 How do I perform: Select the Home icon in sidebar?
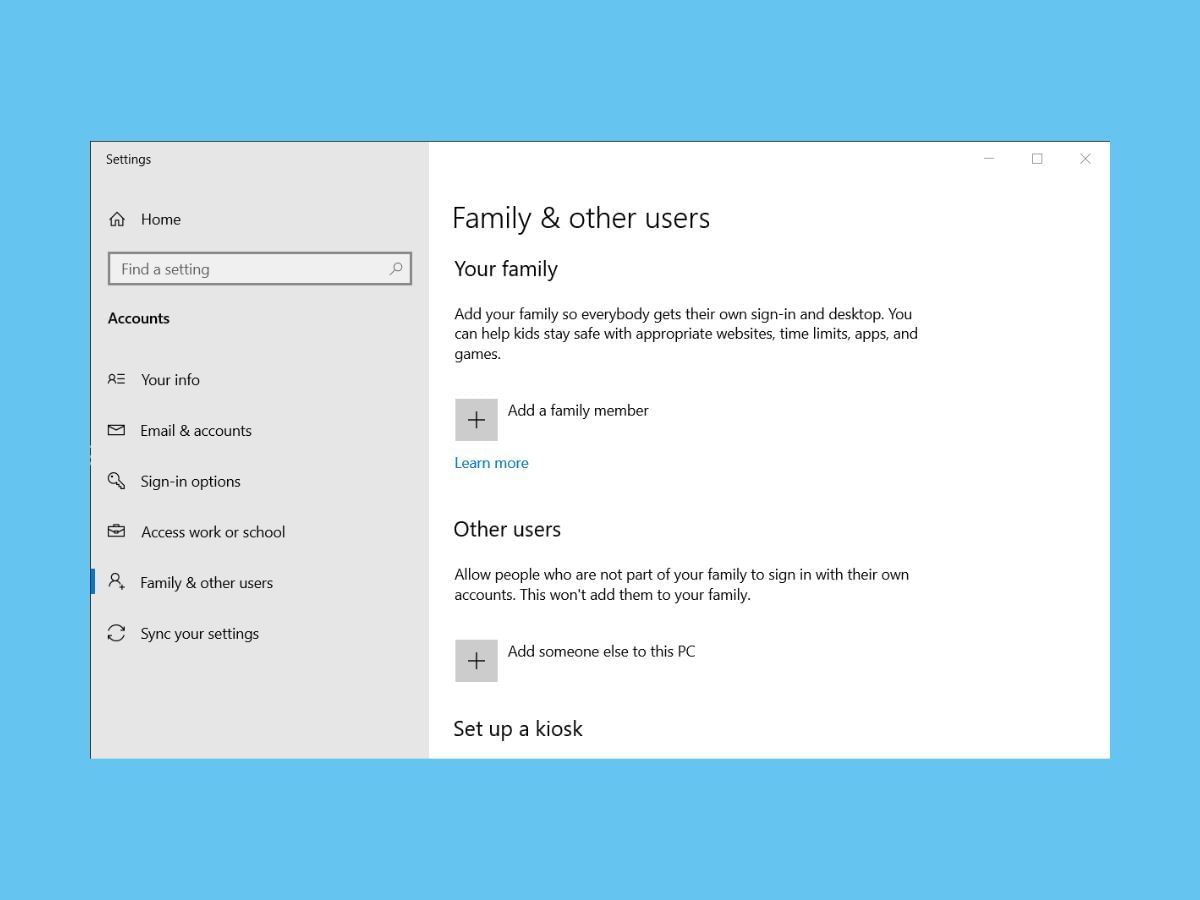click(117, 219)
